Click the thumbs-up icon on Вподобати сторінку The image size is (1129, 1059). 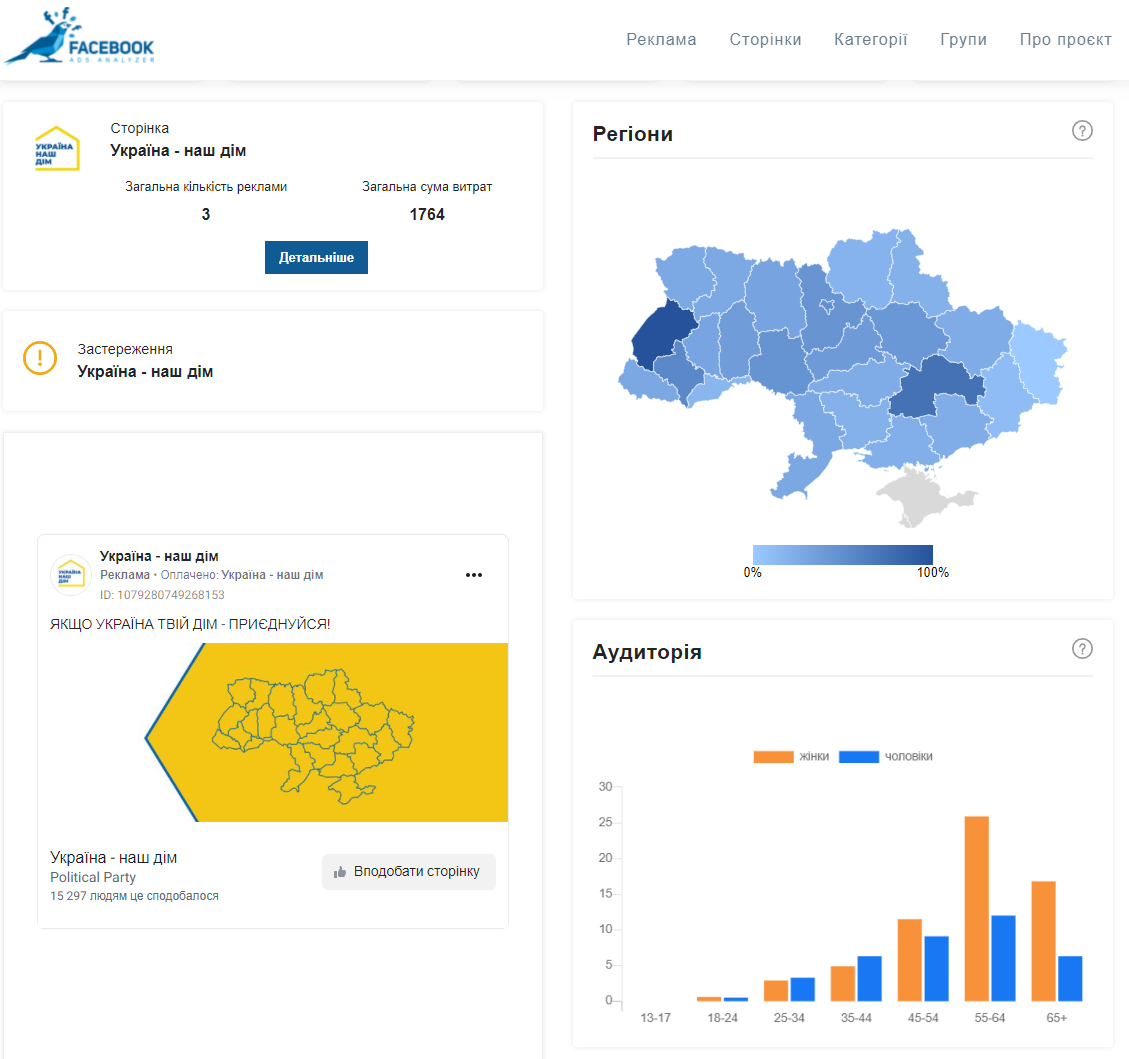(x=340, y=872)
